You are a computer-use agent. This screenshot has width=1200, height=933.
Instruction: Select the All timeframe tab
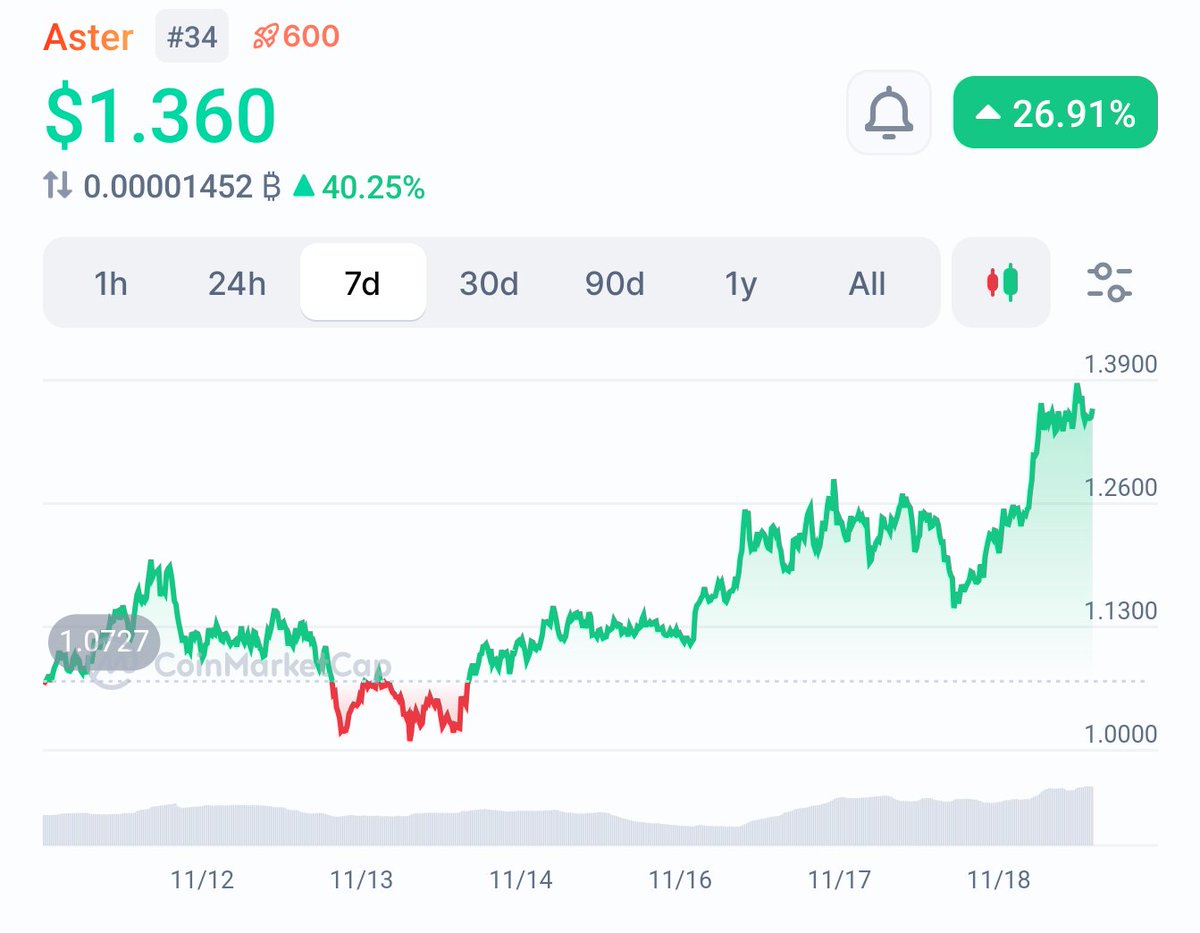867,284
